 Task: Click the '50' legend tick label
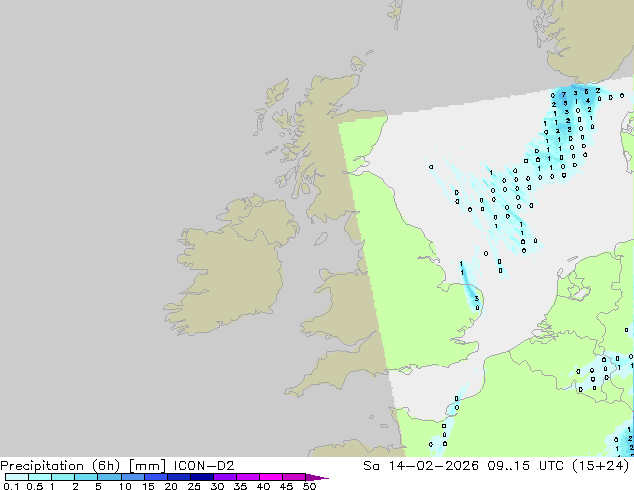pyautogui.click(x=309, y=486)
